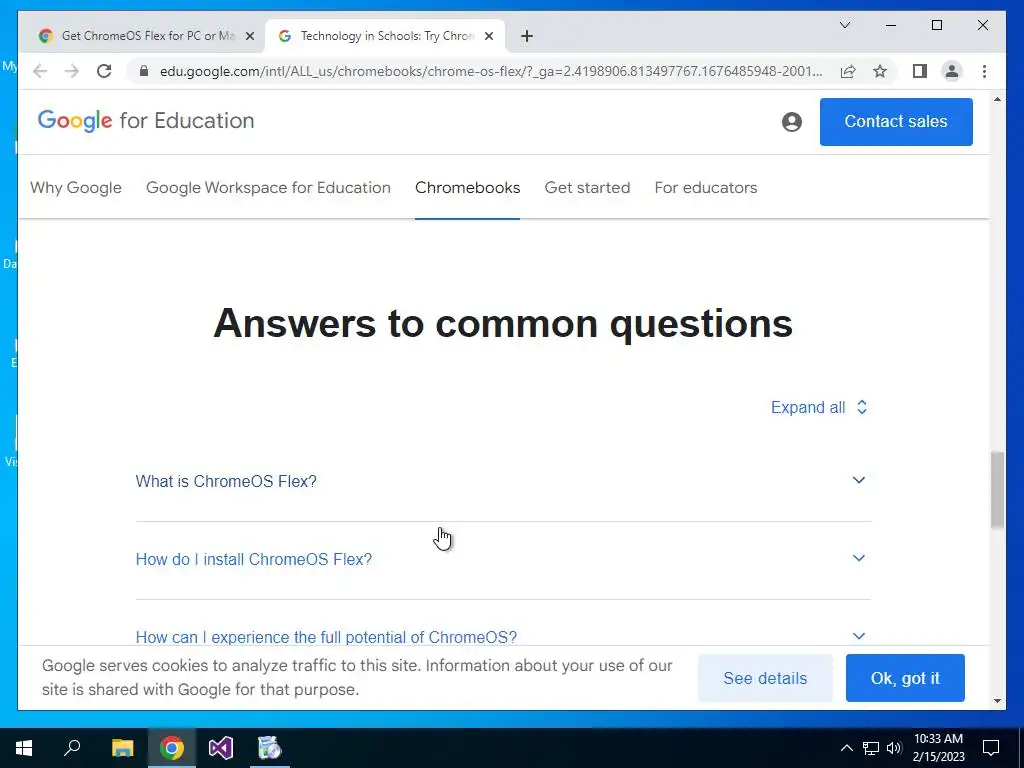Click the address bar URL field

pyautogui.click(x=490, y=71)
